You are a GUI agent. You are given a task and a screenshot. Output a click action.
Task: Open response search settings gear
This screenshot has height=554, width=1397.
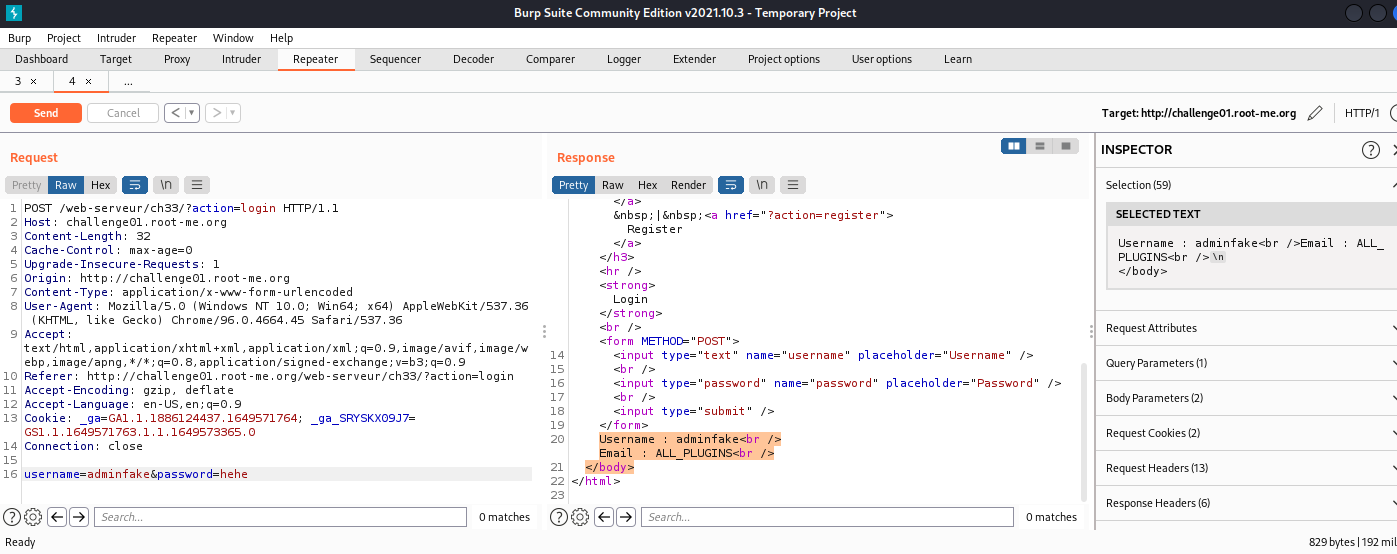click(580, 517)
